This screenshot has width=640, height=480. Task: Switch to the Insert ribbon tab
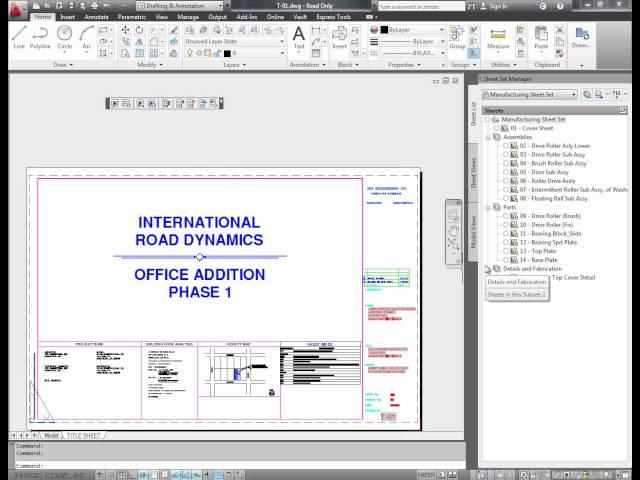click(68, 17)
